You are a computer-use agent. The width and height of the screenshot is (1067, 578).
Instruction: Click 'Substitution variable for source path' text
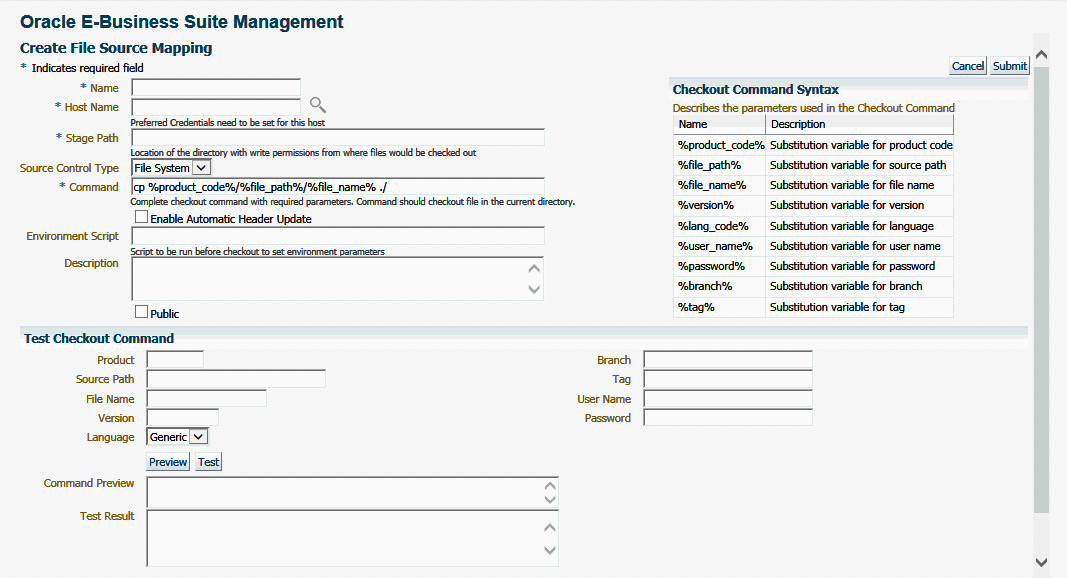click(857, 165)
